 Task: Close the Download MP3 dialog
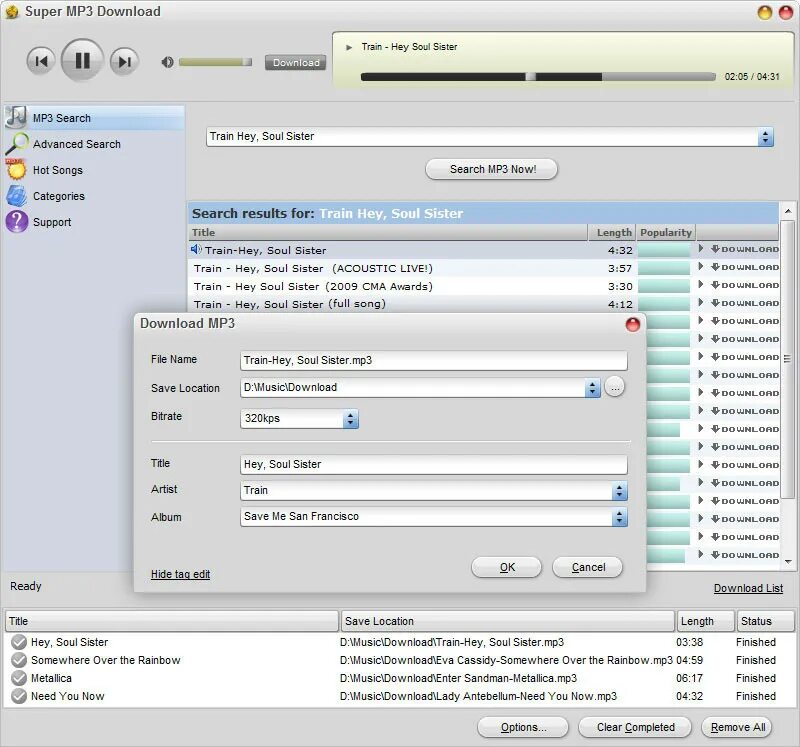point(633,325)
